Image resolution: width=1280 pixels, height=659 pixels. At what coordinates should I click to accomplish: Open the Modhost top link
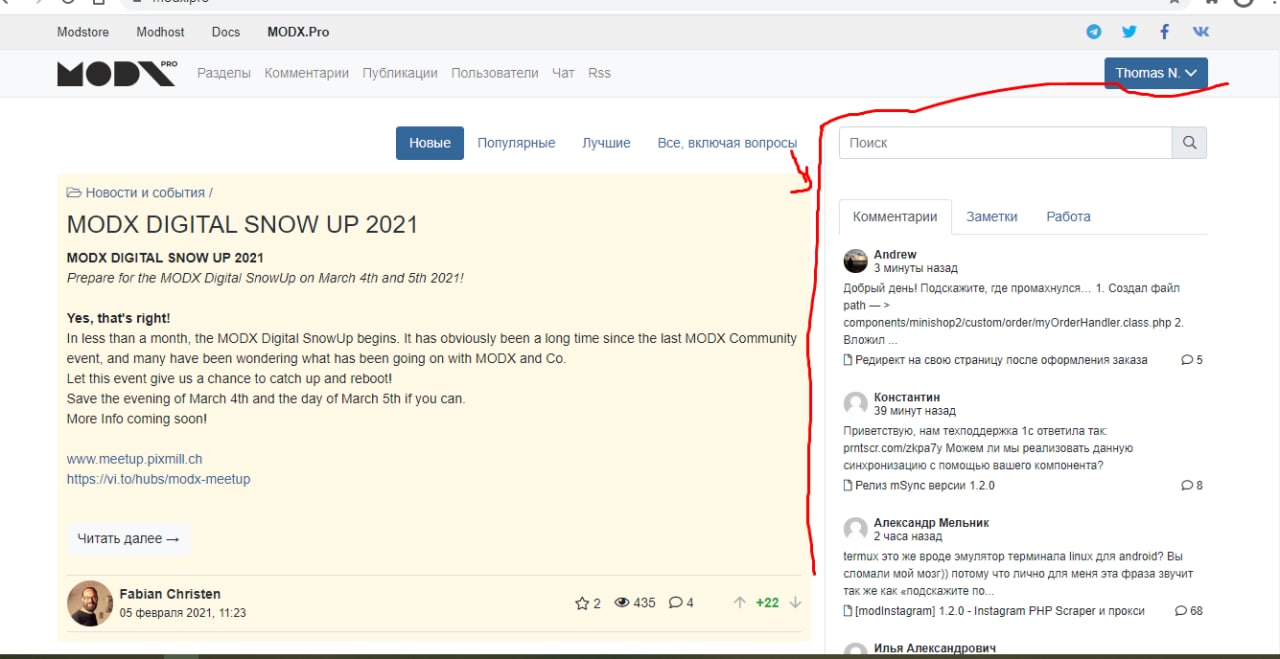(160, 32)
